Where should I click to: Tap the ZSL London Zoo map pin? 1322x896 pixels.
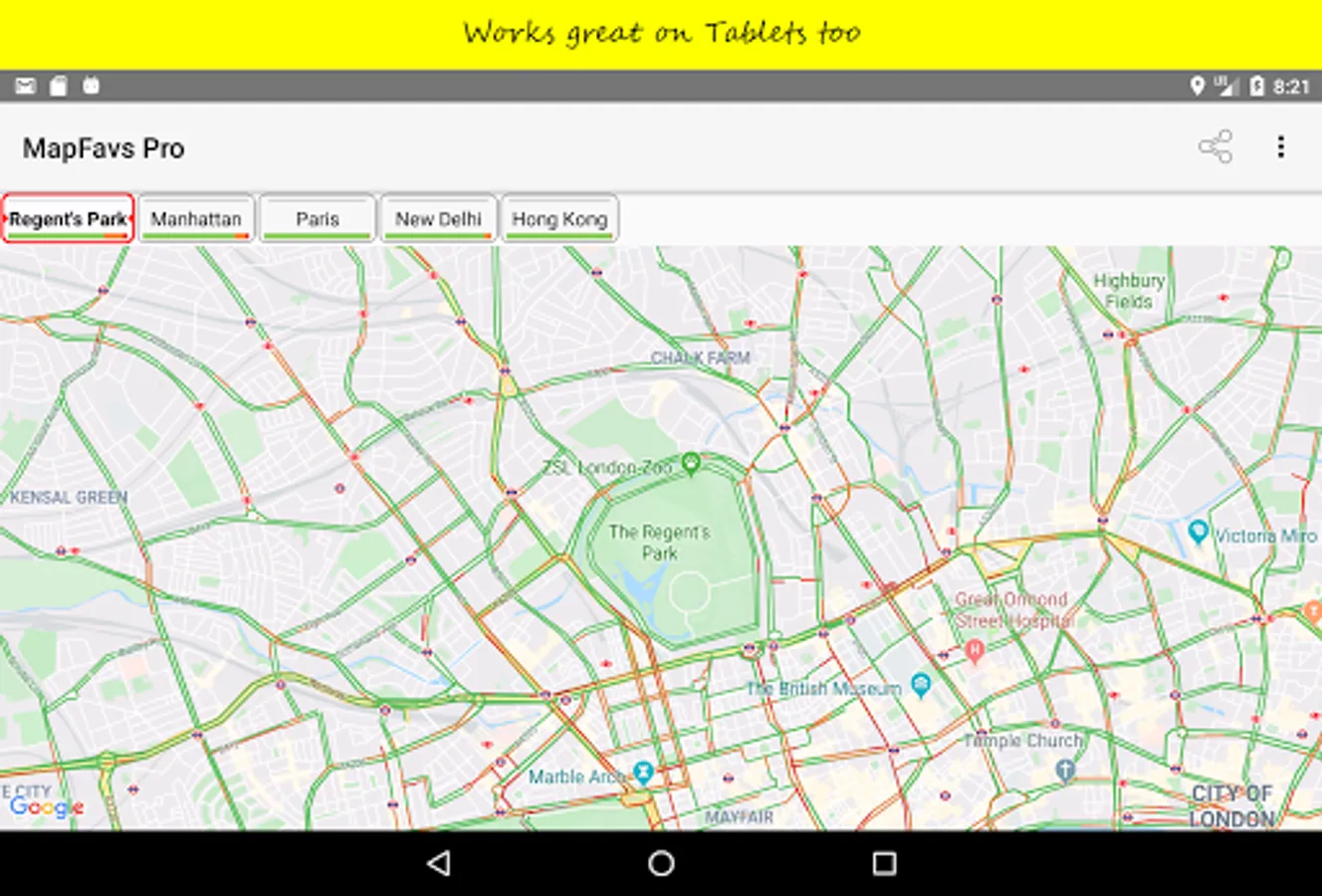click(x=691, y=463)
